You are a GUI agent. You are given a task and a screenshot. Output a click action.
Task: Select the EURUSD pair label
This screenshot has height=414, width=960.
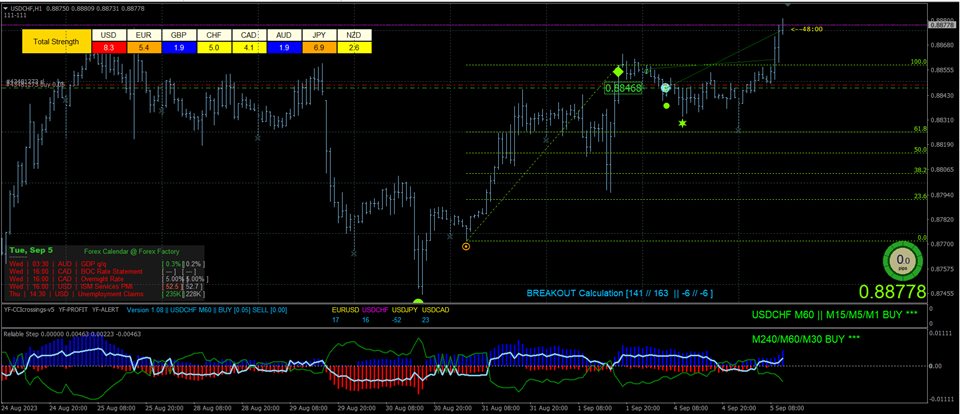(345, 310)
